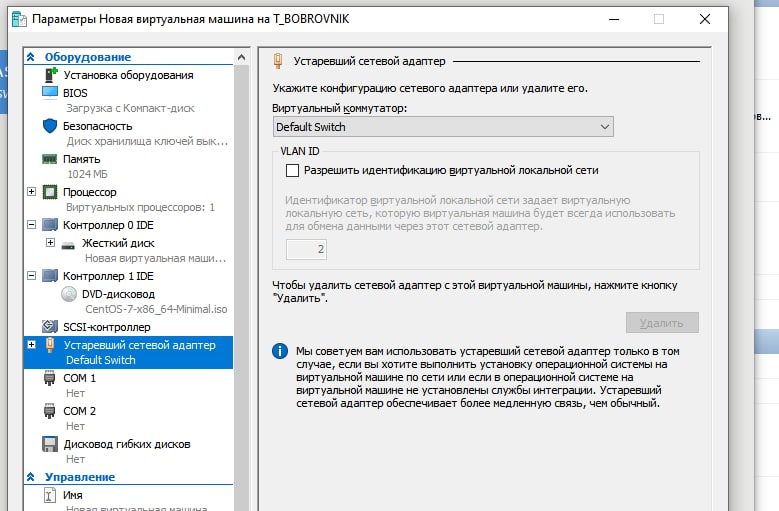Viewport: 779px width, 511px height.
Task: Select the Контроллер 1 IDE icon
Action: pos(50,276)
